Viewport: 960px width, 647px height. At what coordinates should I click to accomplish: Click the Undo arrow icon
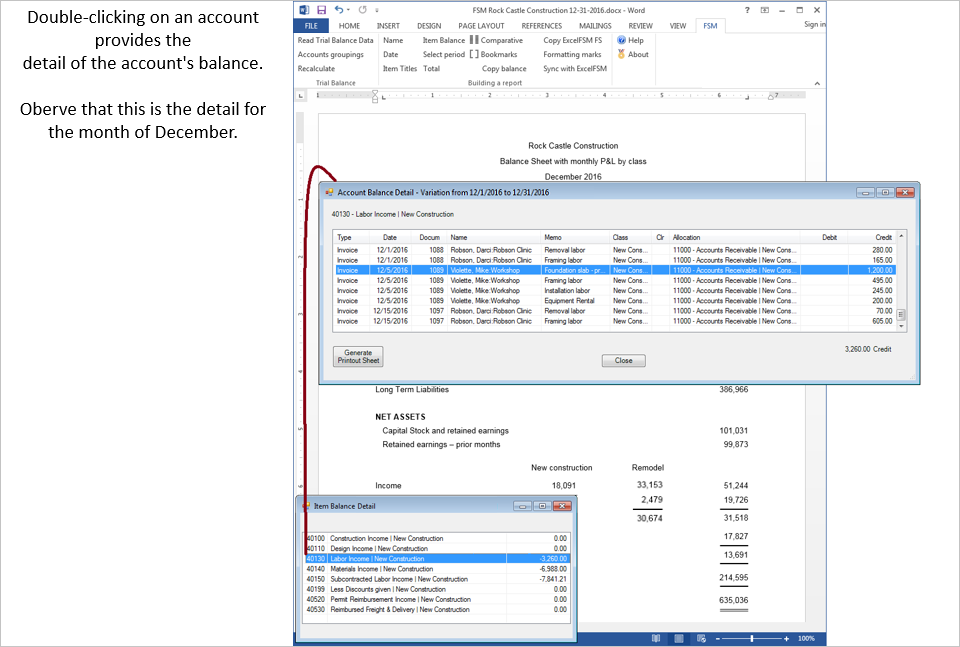click(339, 10)
